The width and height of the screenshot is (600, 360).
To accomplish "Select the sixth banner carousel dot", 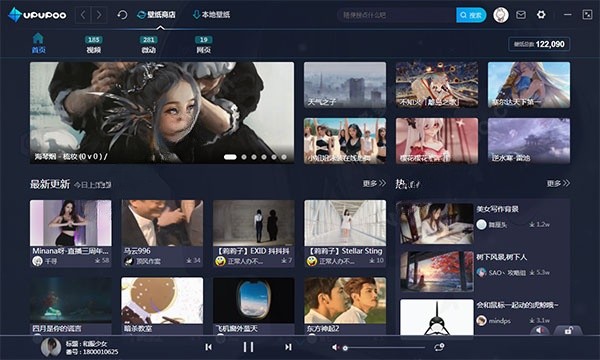I will point(284,157).
